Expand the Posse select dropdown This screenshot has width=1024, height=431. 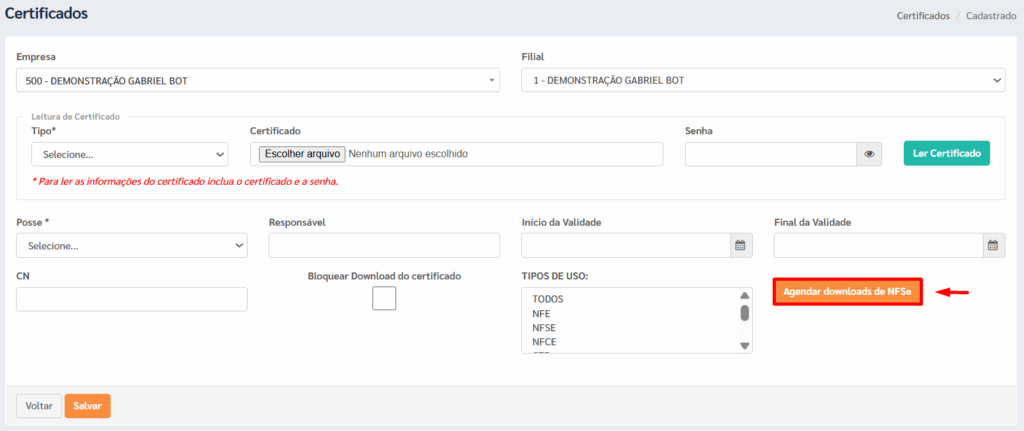pyautogui.click(x=132, y=246)
